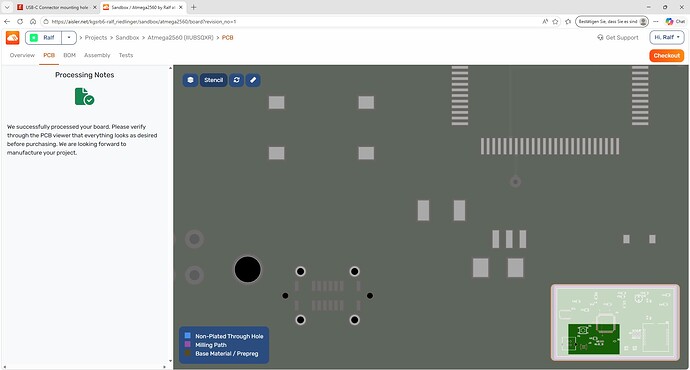The width and height of the screenshot is (690, 370).
Task: Click the Ralf workspace button
Action: (44, 38)
